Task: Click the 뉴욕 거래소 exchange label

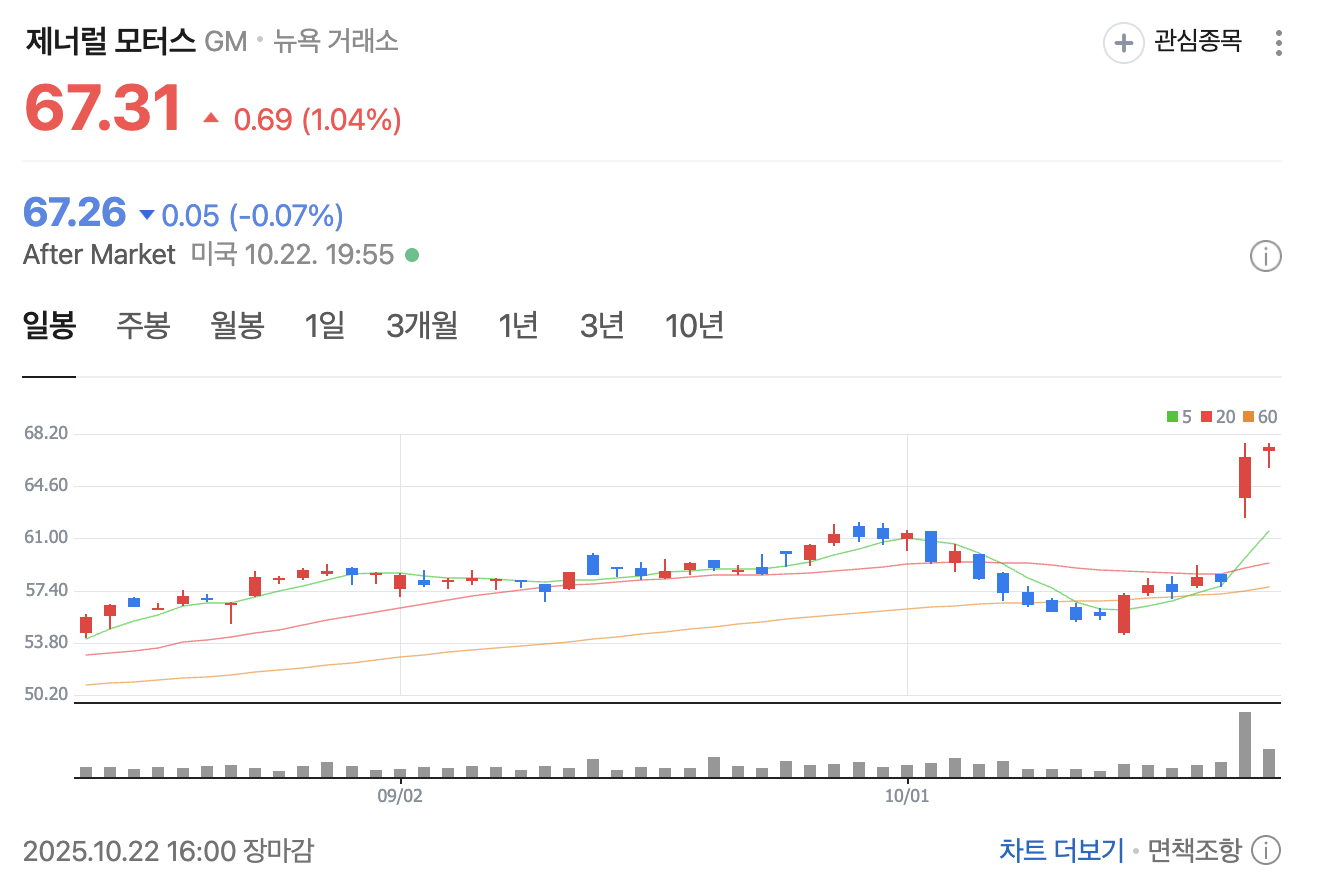Action: [x=335, y=41]
